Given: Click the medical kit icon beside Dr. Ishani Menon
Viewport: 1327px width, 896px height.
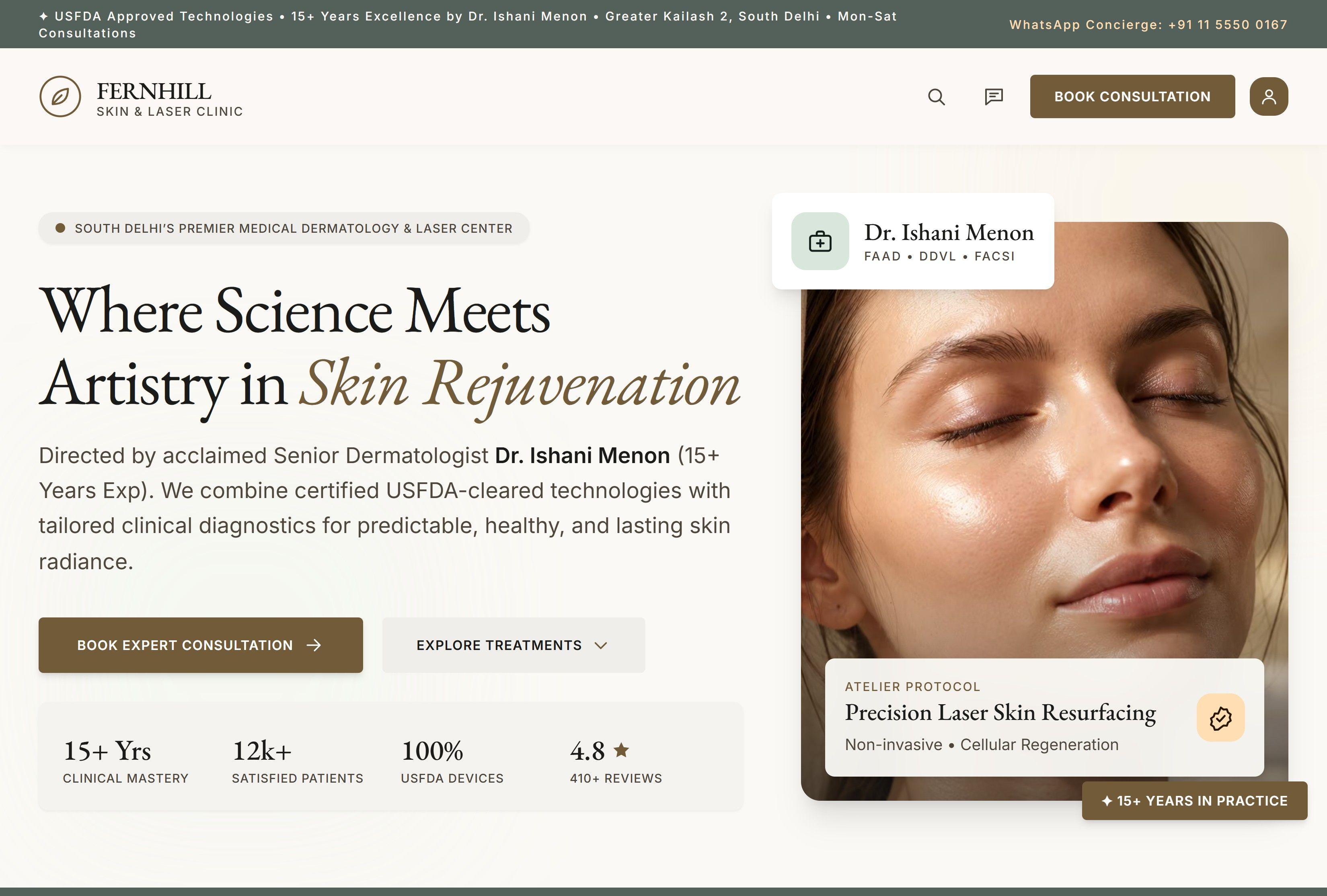Looking at the screenshot, I should (820, 242).
